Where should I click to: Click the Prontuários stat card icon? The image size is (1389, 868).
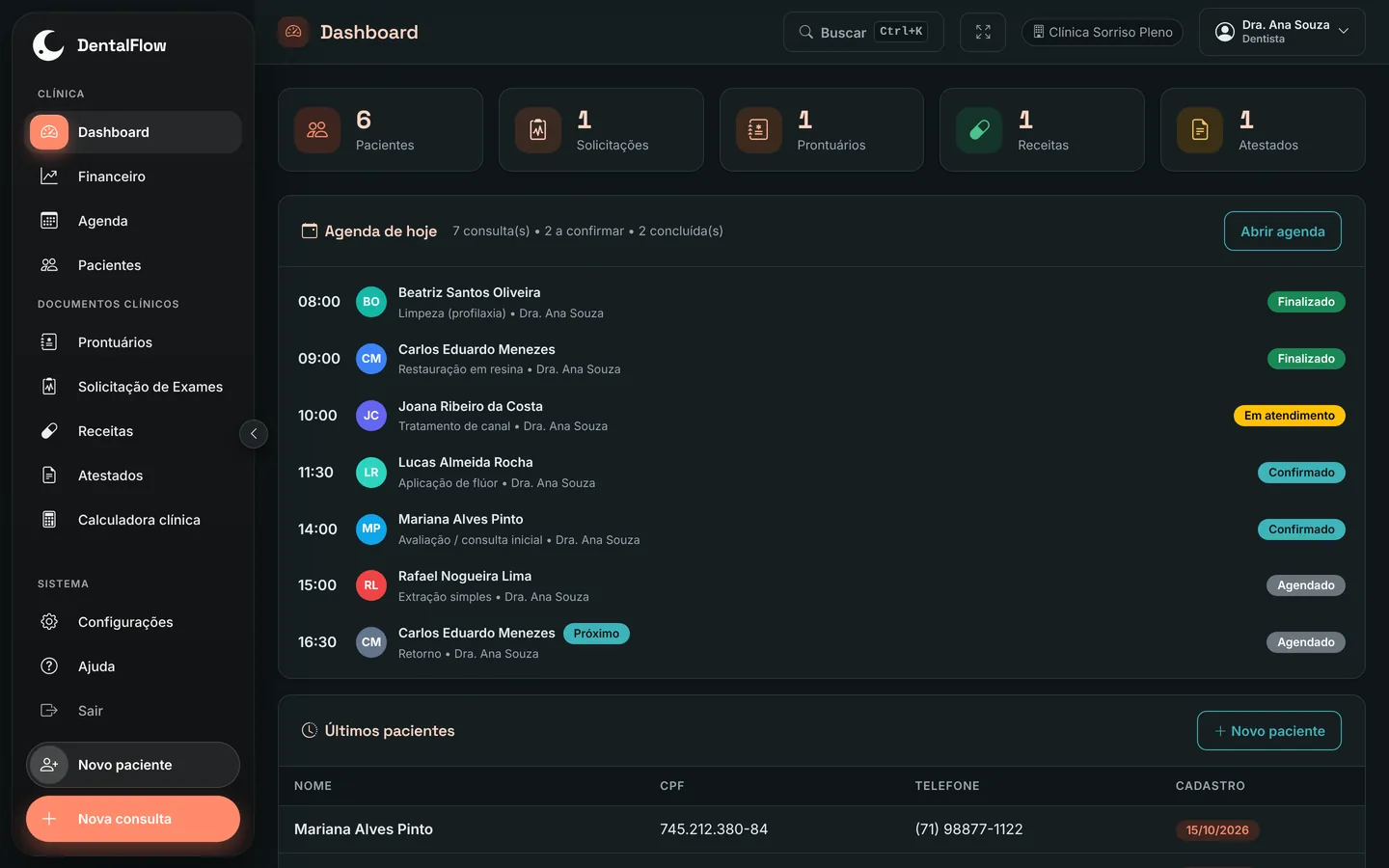point(758,130)
